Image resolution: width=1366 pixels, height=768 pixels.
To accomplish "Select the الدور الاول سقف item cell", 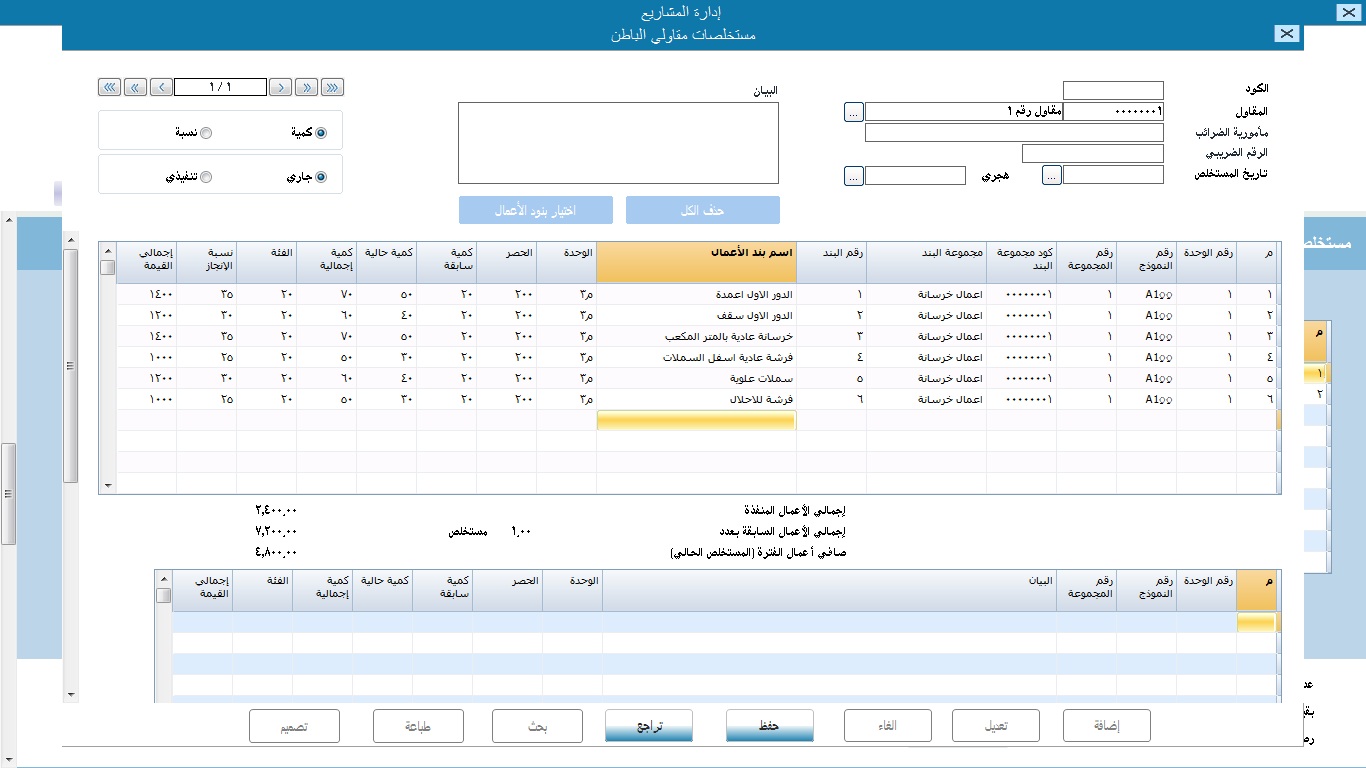I will (696, 315).
